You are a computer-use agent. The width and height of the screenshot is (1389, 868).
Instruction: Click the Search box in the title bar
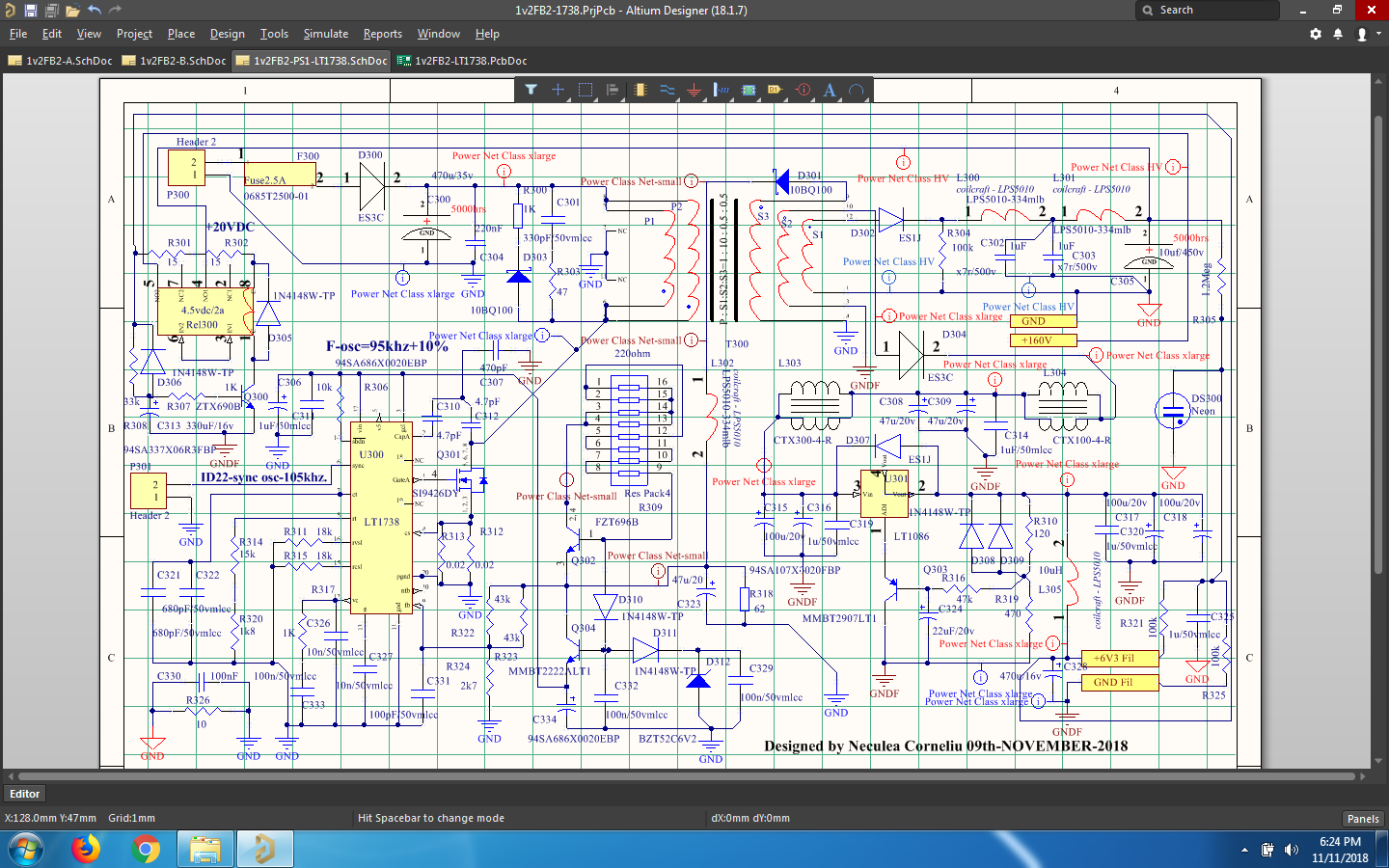point(1208,10)
